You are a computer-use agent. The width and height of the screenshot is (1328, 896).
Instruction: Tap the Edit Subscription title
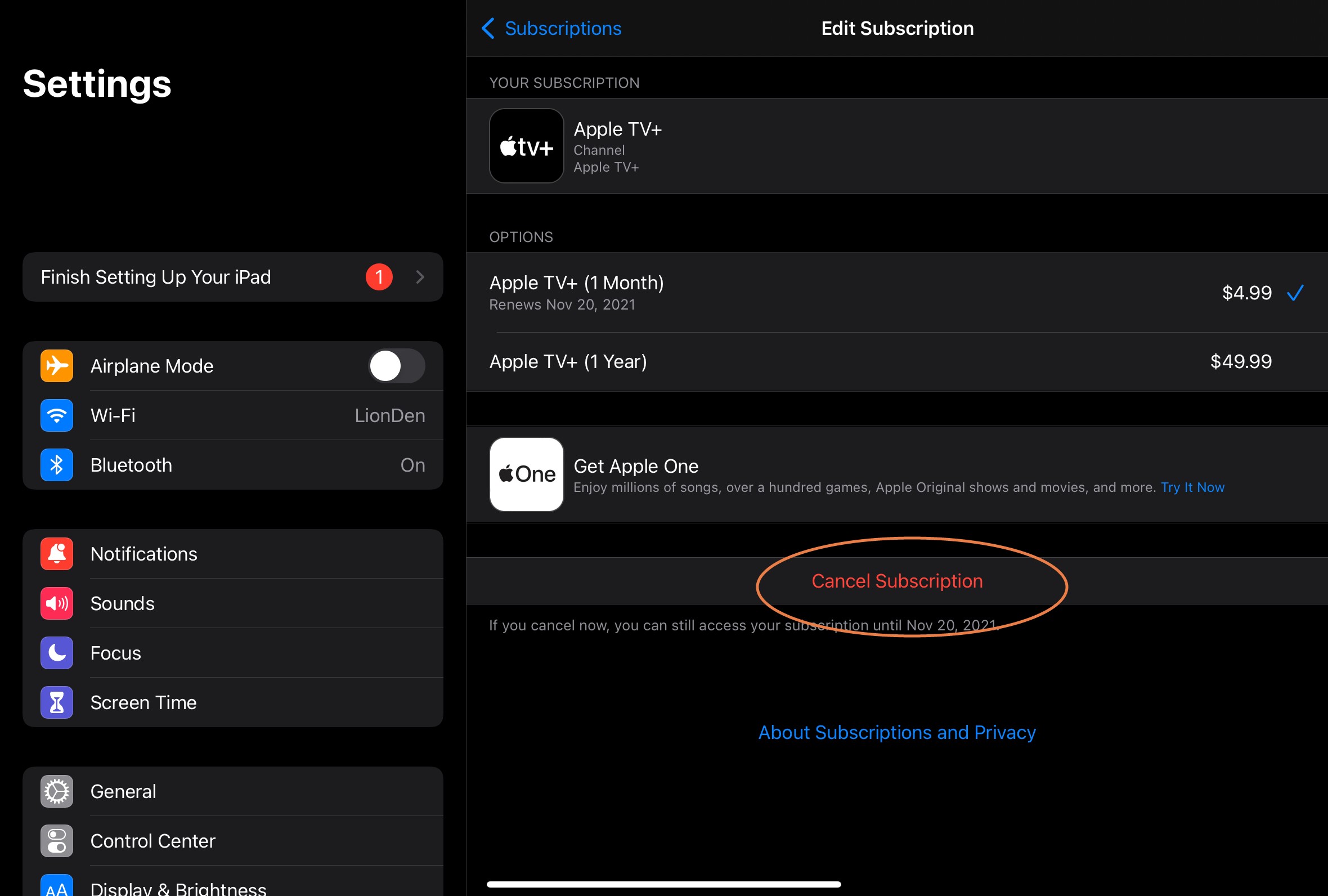[898, 28]
